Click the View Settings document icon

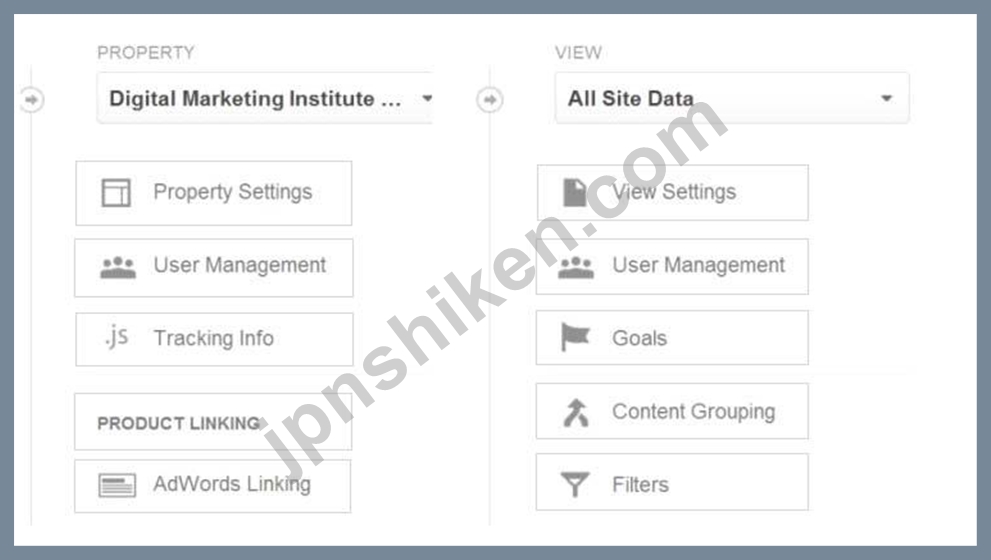tap(575, 193)
